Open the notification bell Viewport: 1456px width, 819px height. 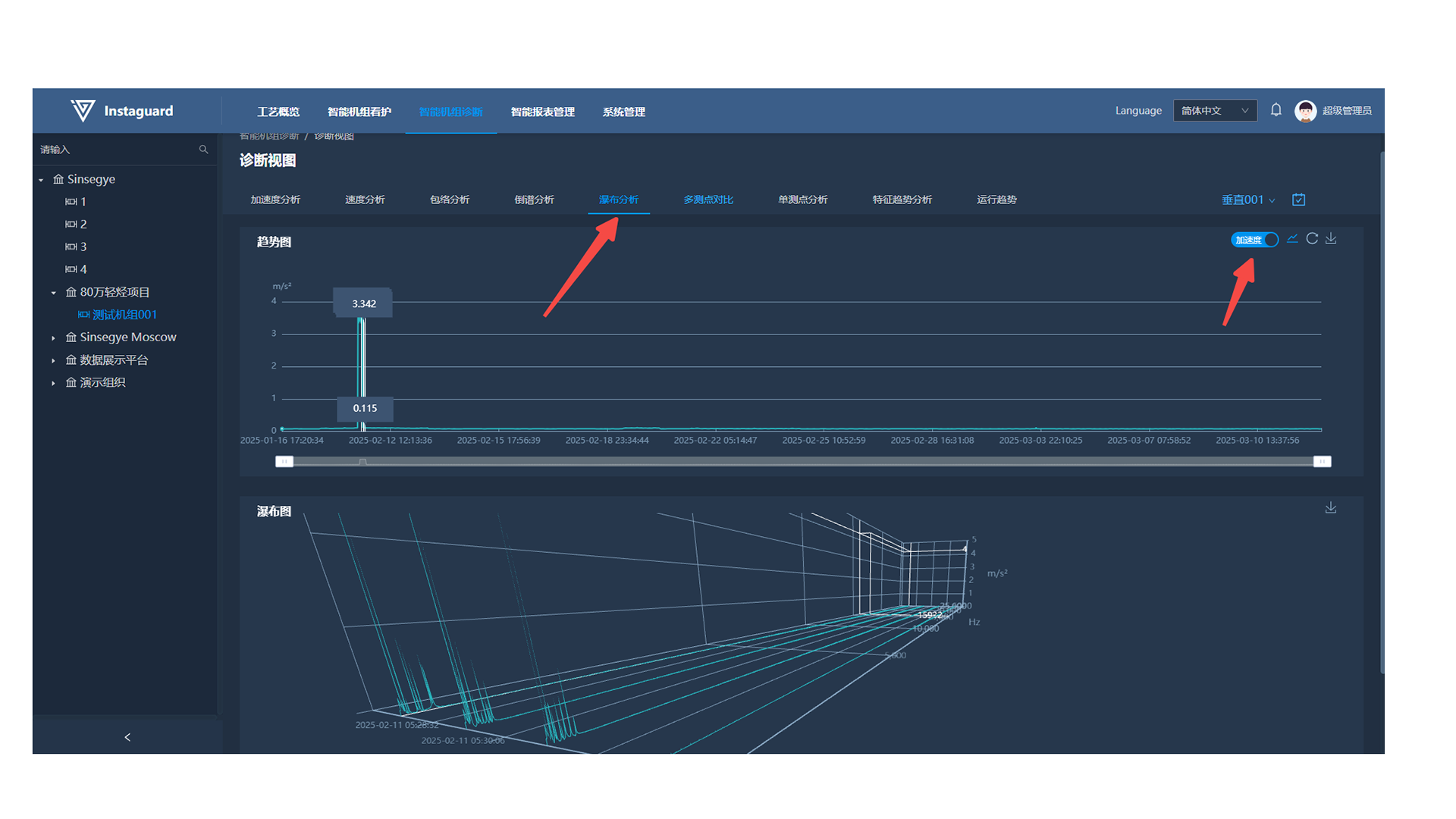pyautogui.click(x=1276, y=110)
